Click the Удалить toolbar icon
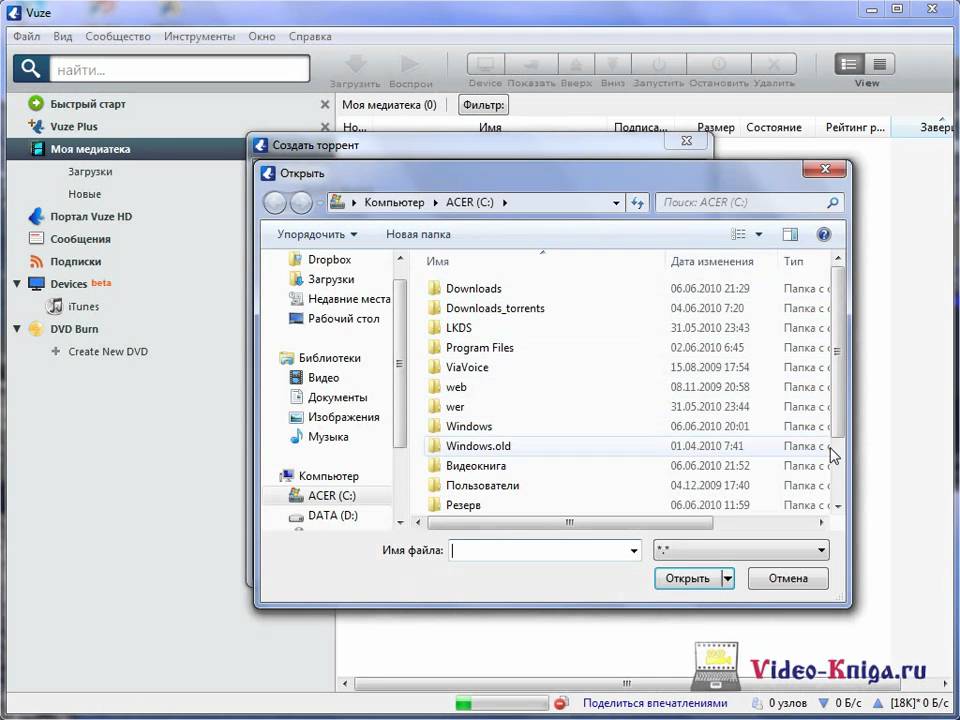 click(x=774, y=64)
